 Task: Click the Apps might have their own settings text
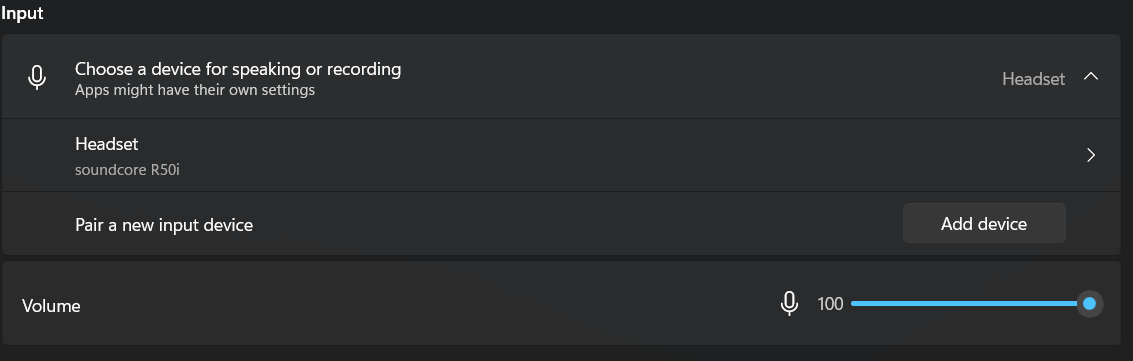click(x=195, y=90)
